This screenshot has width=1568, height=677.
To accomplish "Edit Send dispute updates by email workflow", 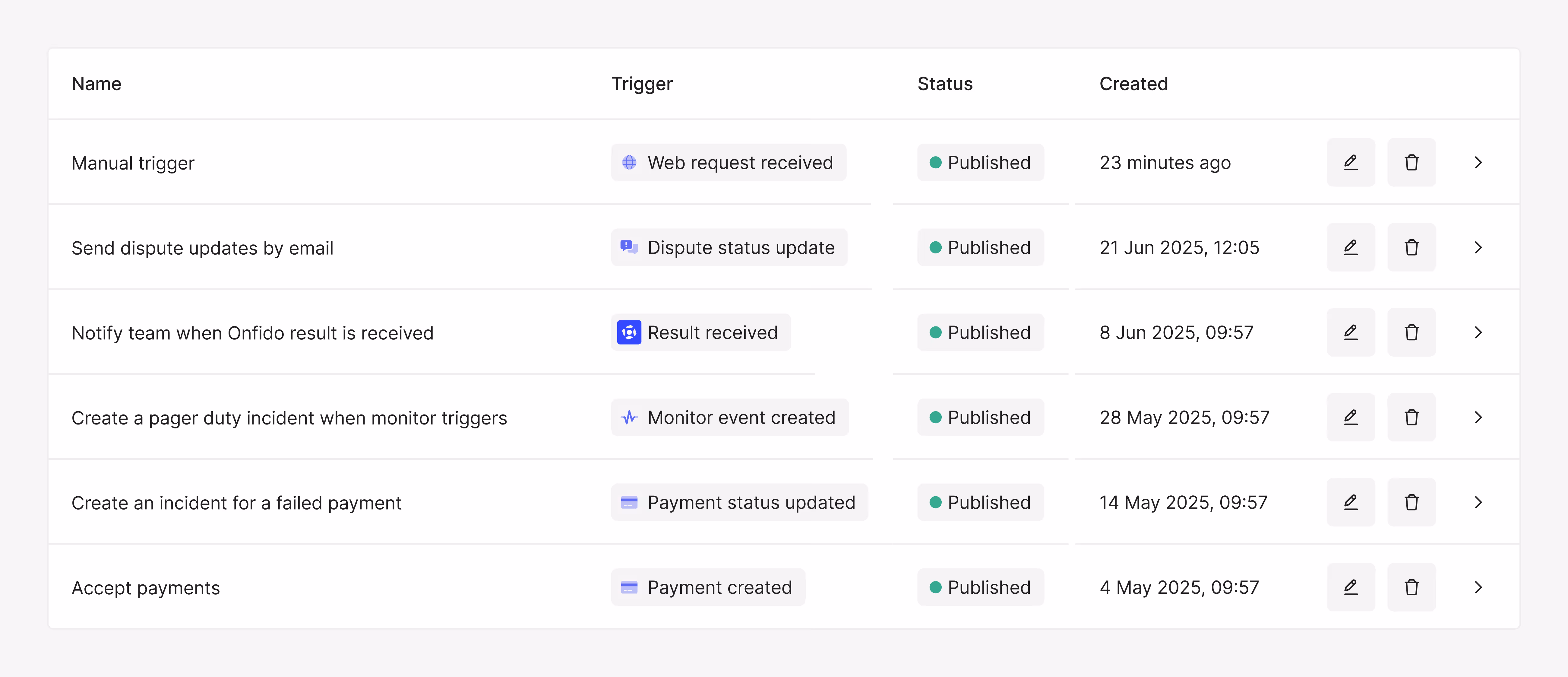I will pos(1351,247).
